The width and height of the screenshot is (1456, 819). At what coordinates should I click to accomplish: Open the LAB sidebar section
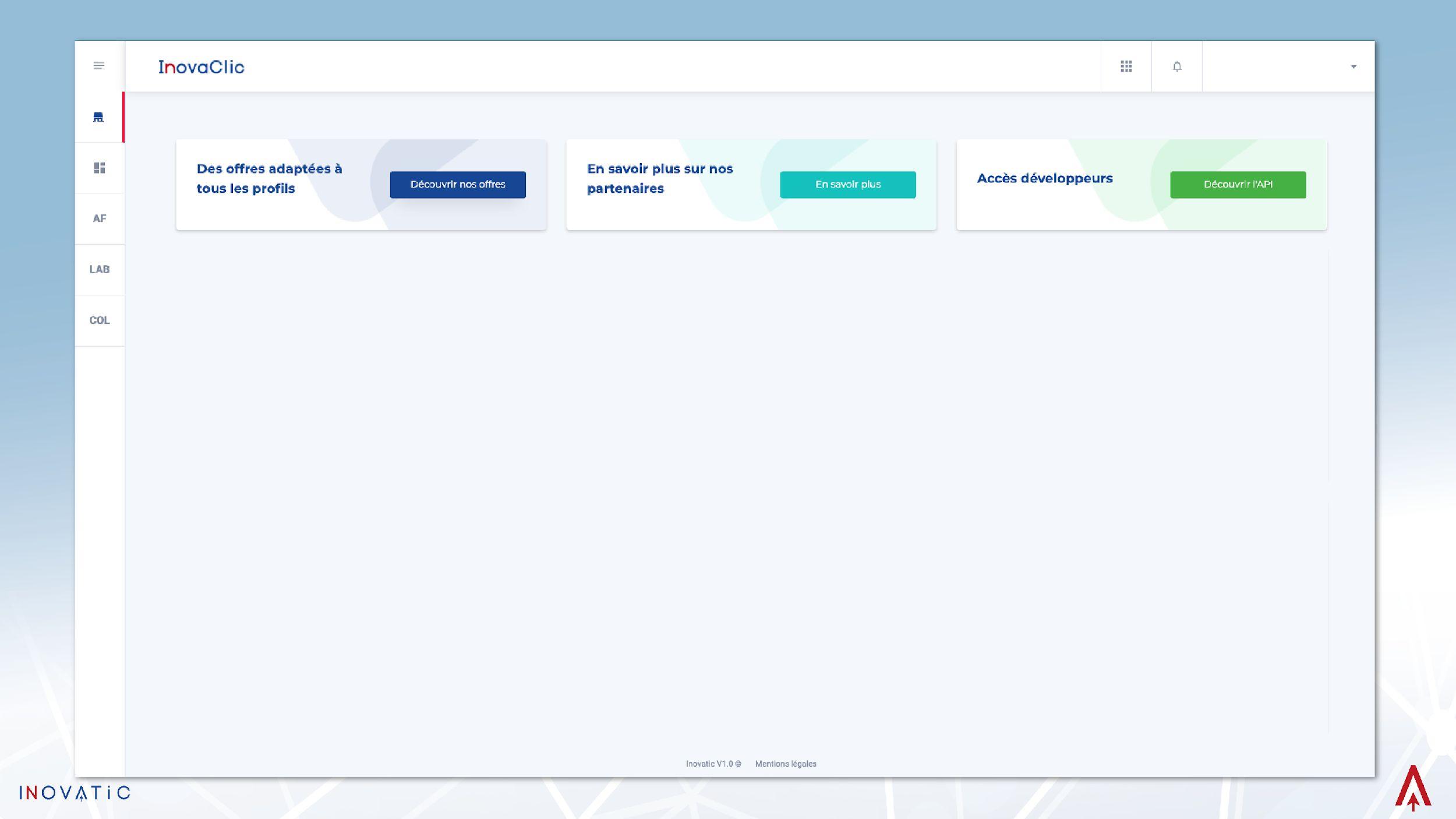tap(100, 269)
